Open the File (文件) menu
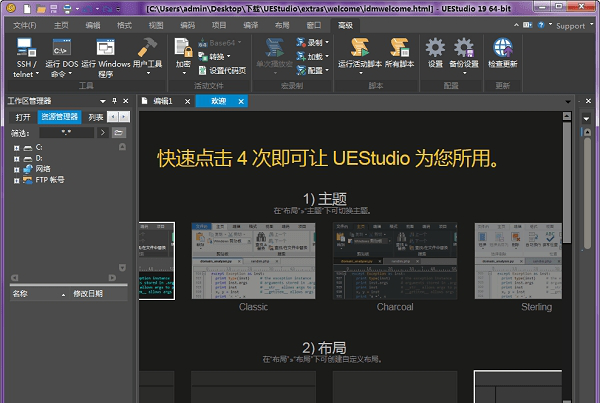The width and height of the screenshot is (600, 419). (24, 26)
